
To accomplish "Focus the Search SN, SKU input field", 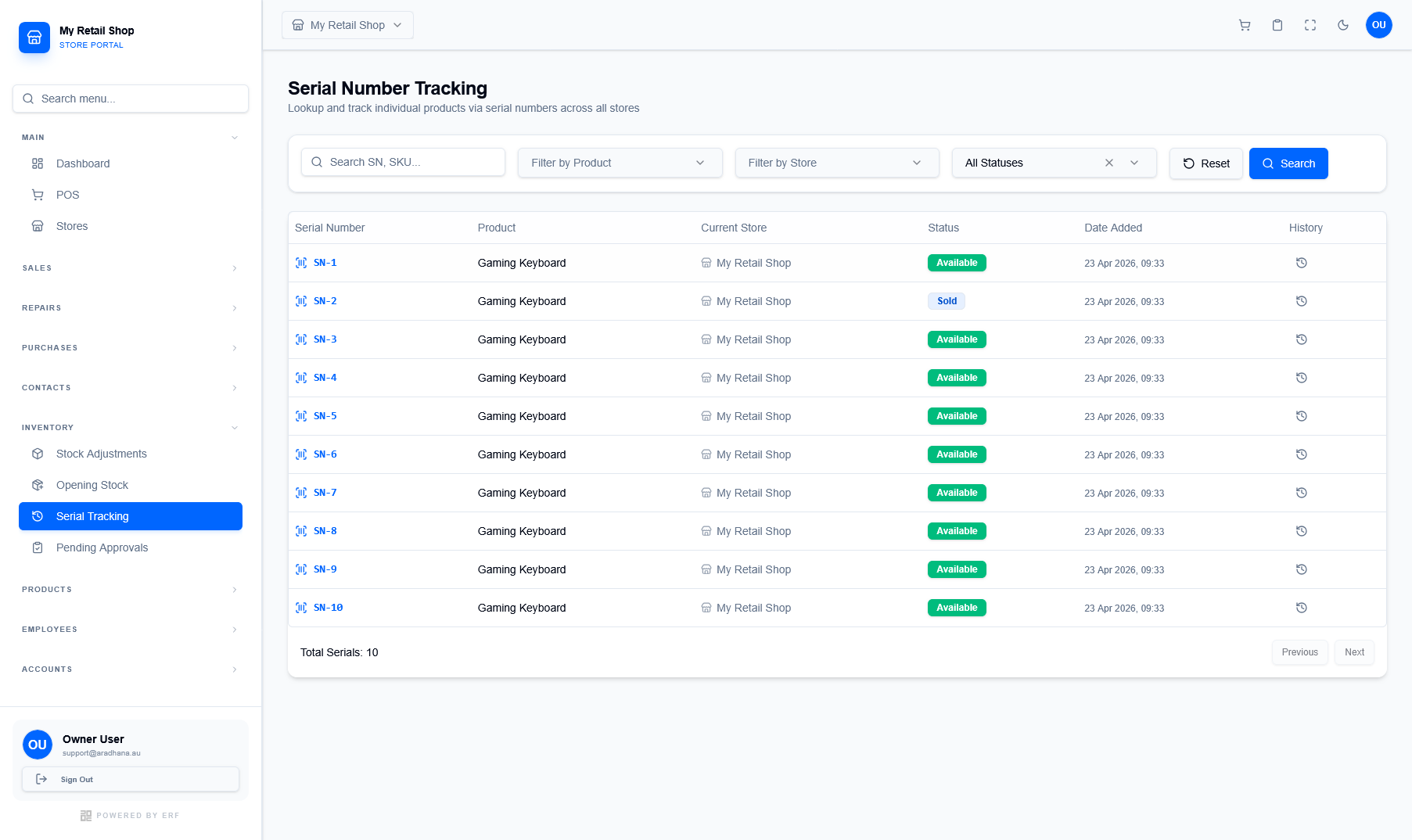I will (403, 162).
